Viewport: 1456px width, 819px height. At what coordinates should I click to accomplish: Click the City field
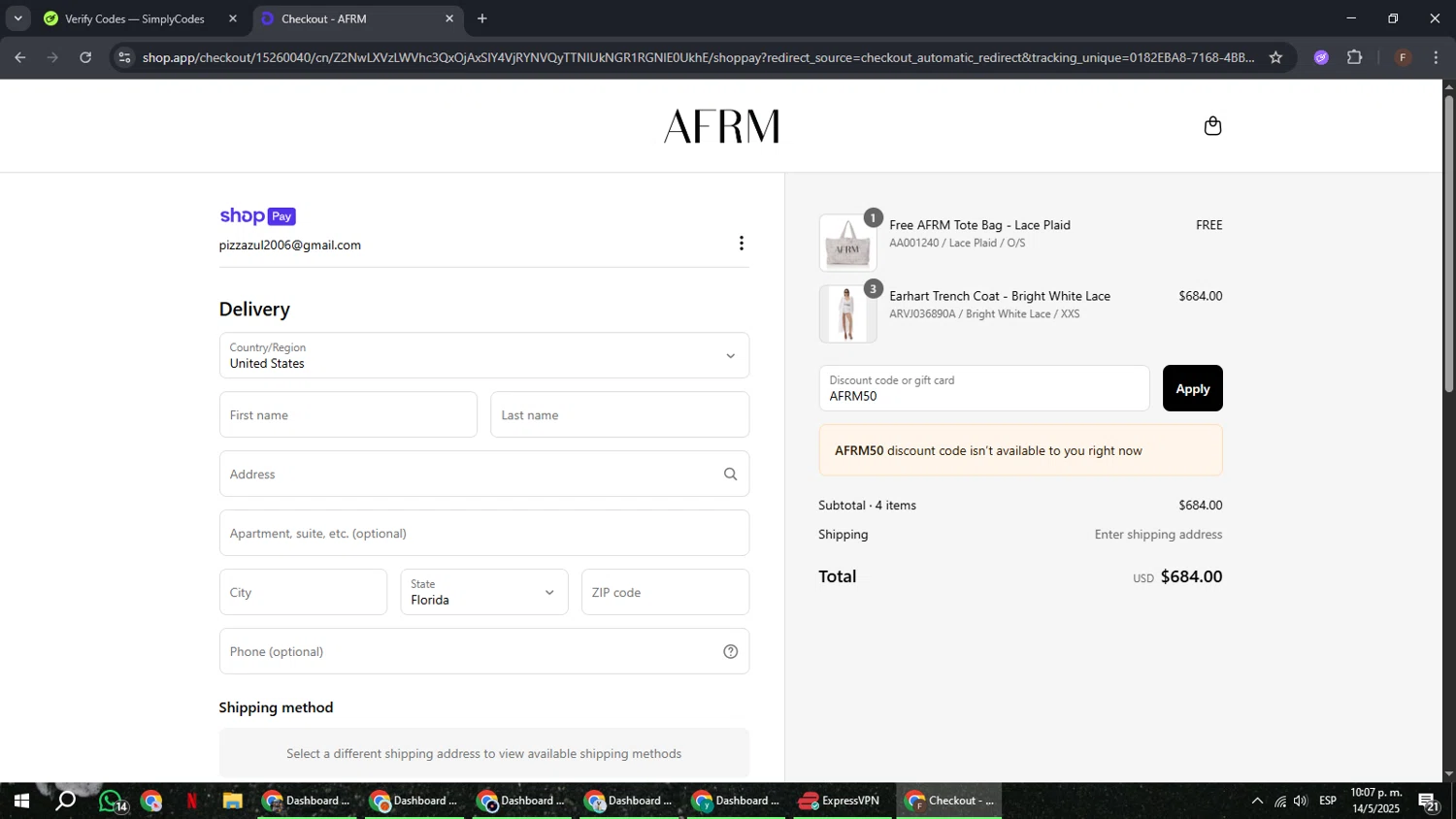pyautogui.click(x=303, y=592)
